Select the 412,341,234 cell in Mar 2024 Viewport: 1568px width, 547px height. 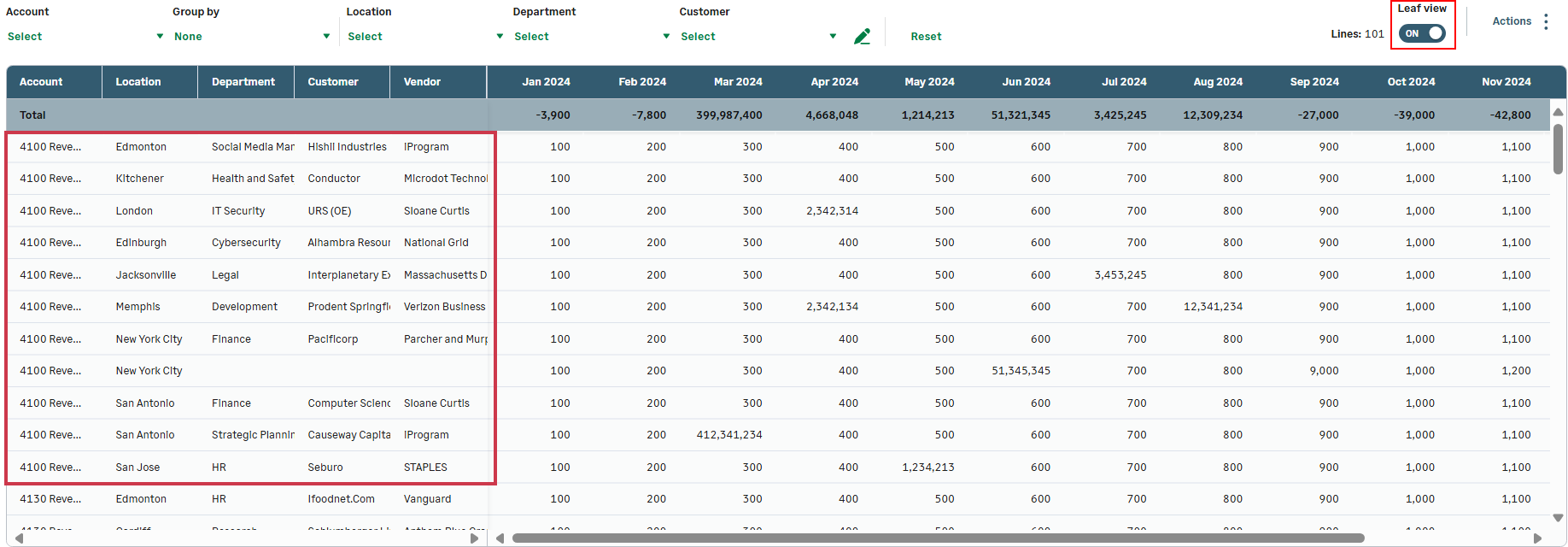[729, 435]
